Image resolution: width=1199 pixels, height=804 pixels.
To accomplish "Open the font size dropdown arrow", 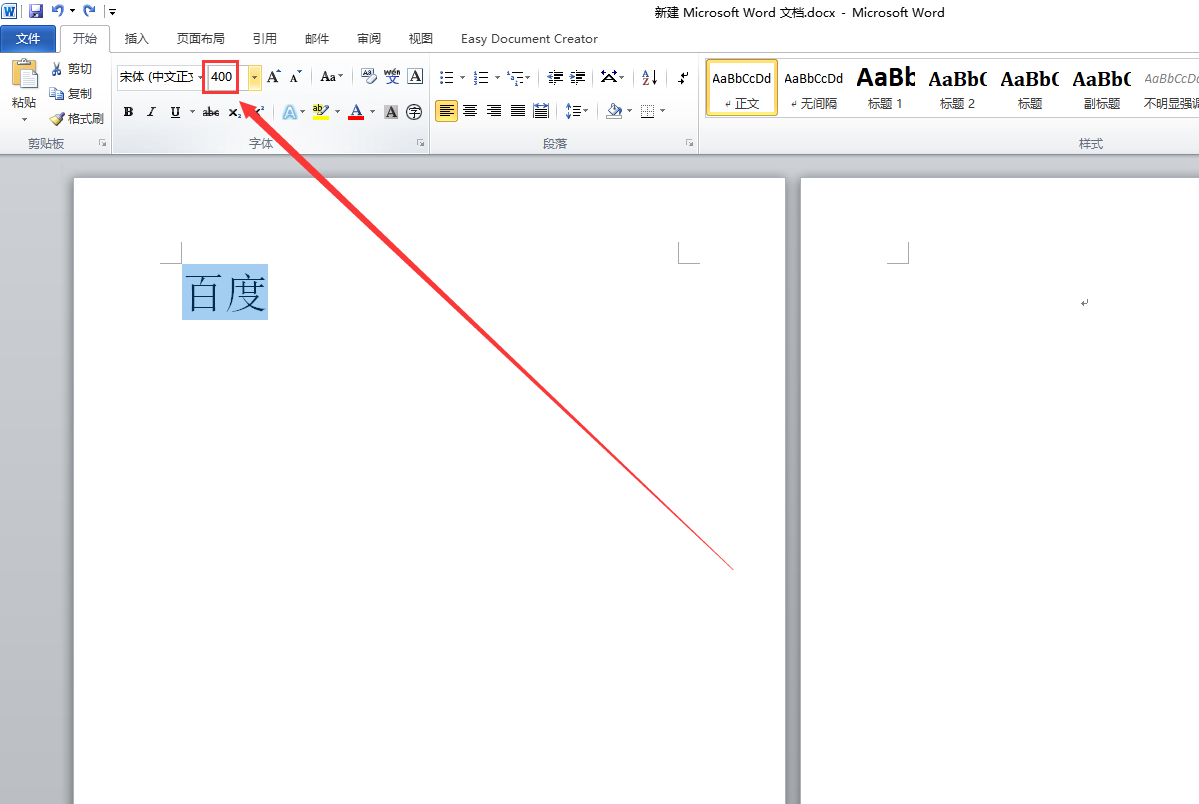I will [x=254, y=76].
